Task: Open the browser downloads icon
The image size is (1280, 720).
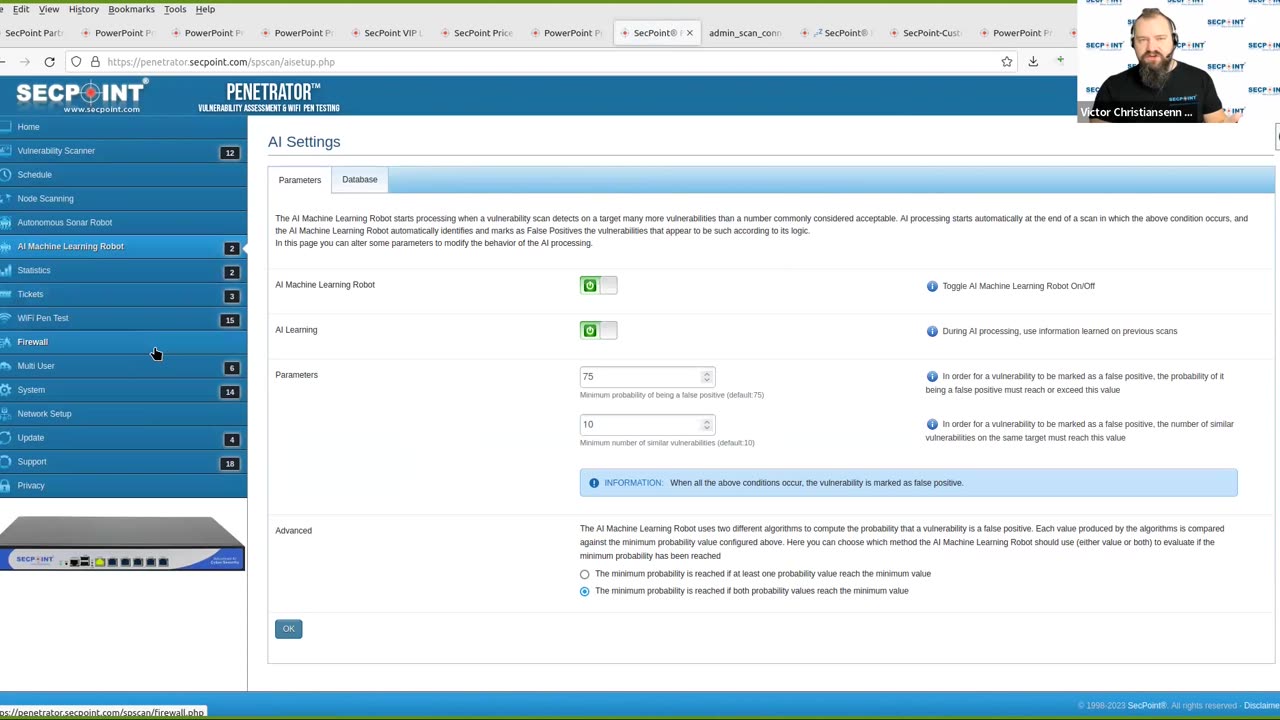Action: (1033, 62)
